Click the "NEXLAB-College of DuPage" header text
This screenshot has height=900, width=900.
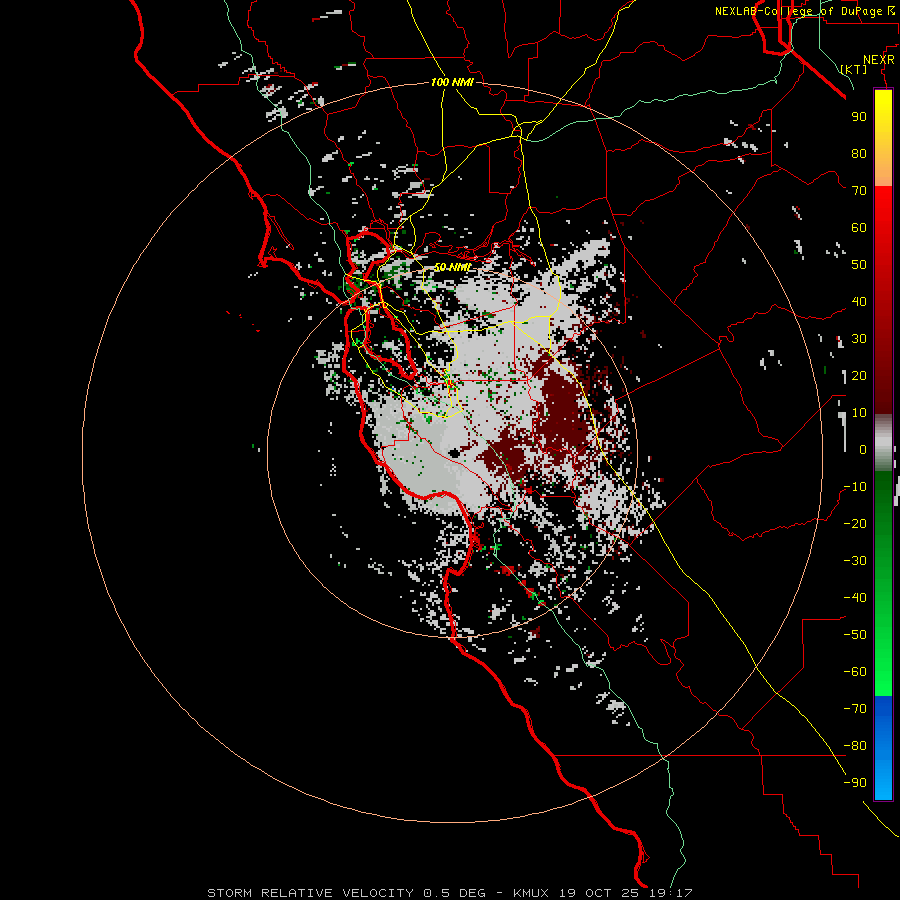pyautogui.click(x=798, y=11)
